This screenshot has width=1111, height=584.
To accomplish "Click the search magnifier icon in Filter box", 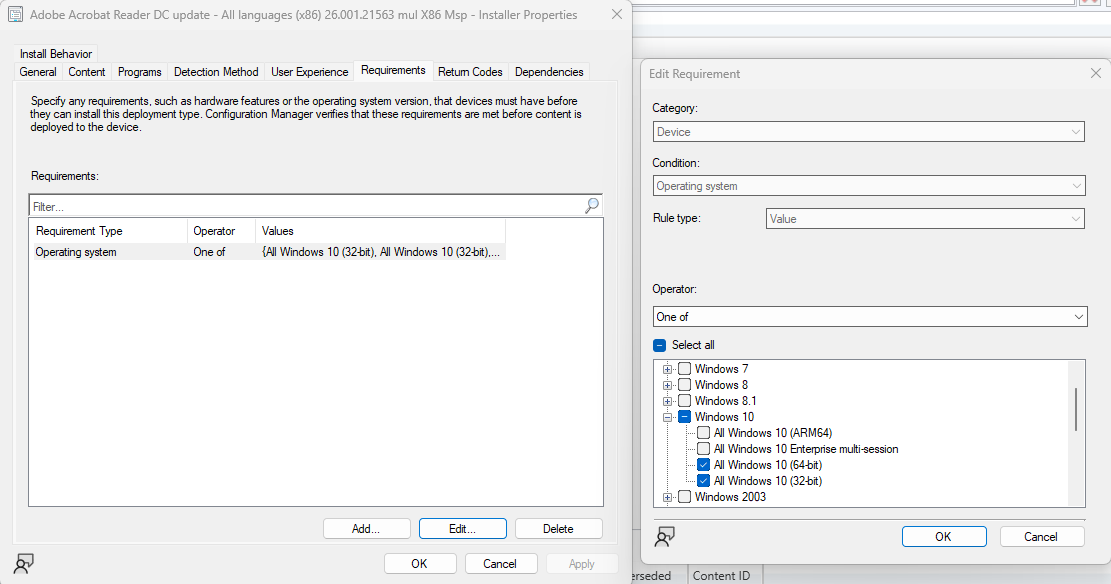I will (592, 206).
